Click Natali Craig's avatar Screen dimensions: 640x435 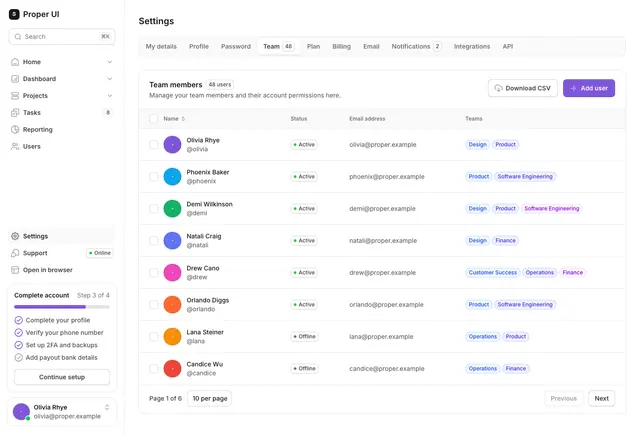[x=172, y=241]
